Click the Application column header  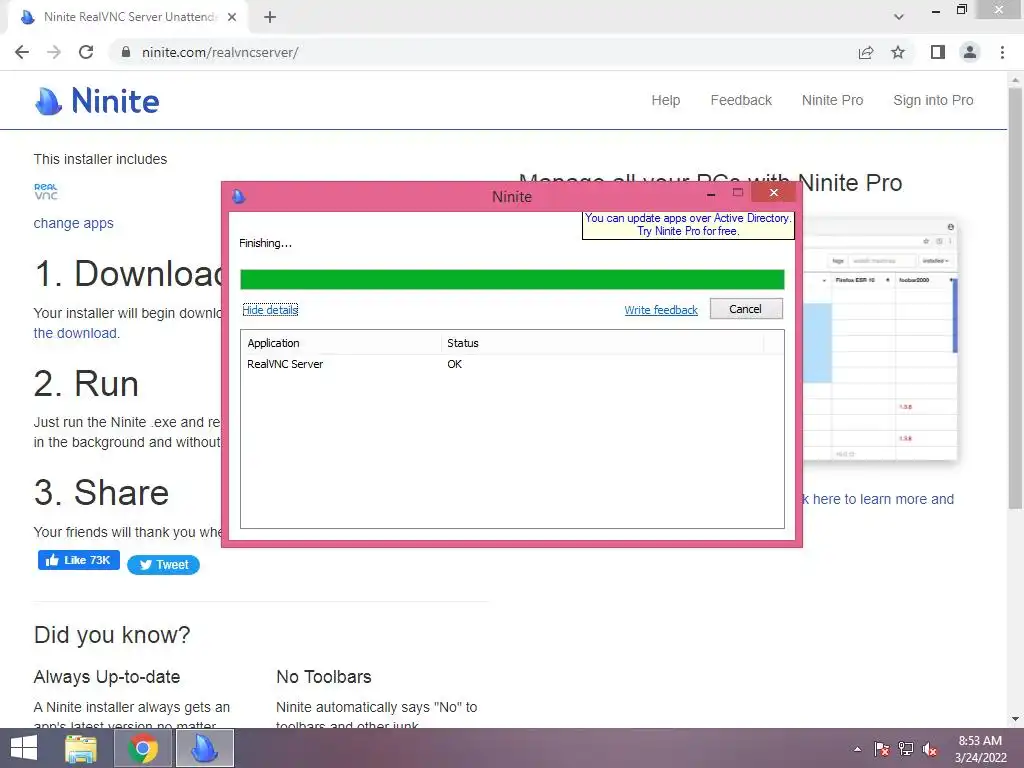click(342, 343)
